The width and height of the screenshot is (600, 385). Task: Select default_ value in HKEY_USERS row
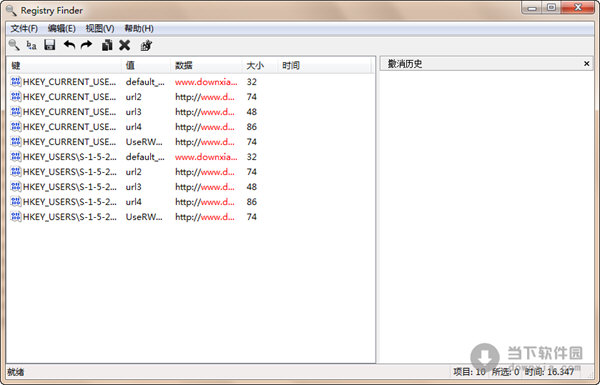(x=145, y=157)
